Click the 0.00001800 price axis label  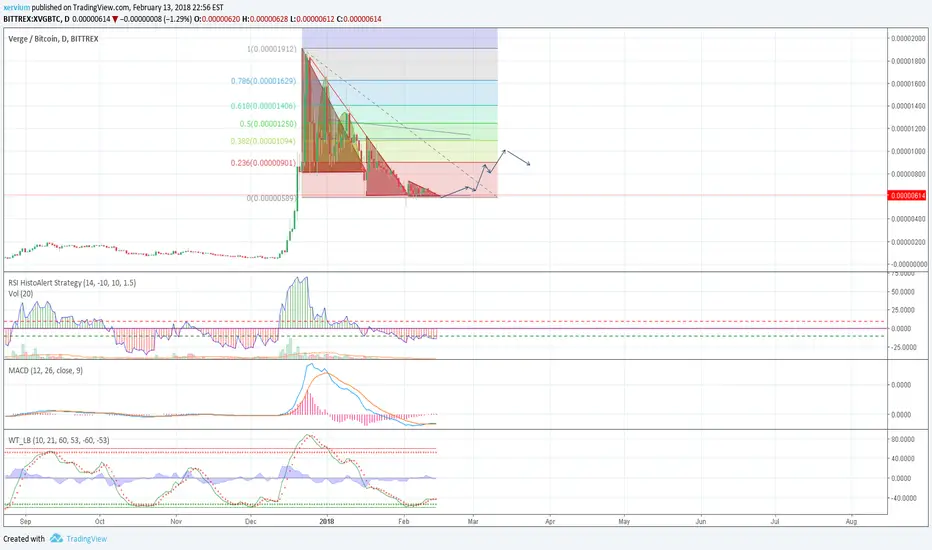[908, 61]
